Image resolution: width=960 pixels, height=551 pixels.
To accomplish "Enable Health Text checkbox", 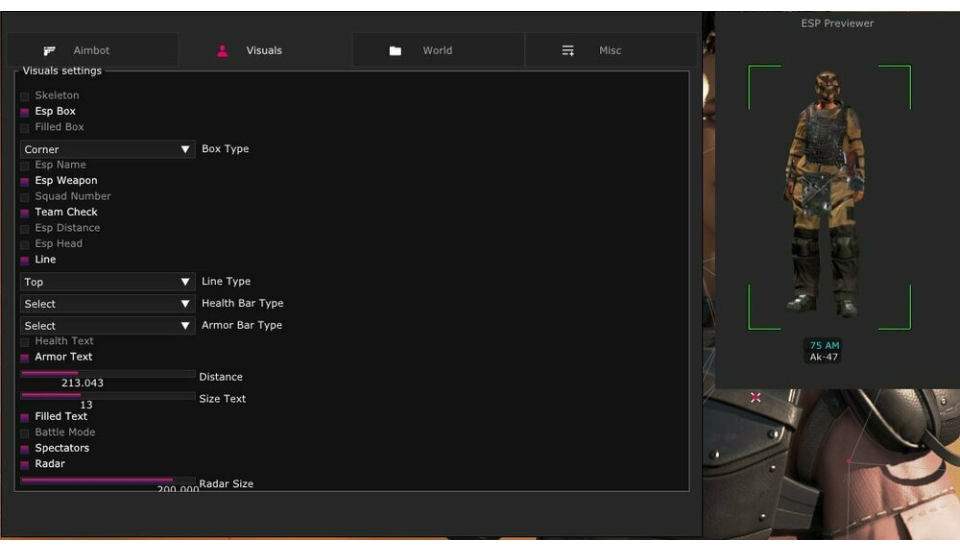I will (24, 342).
